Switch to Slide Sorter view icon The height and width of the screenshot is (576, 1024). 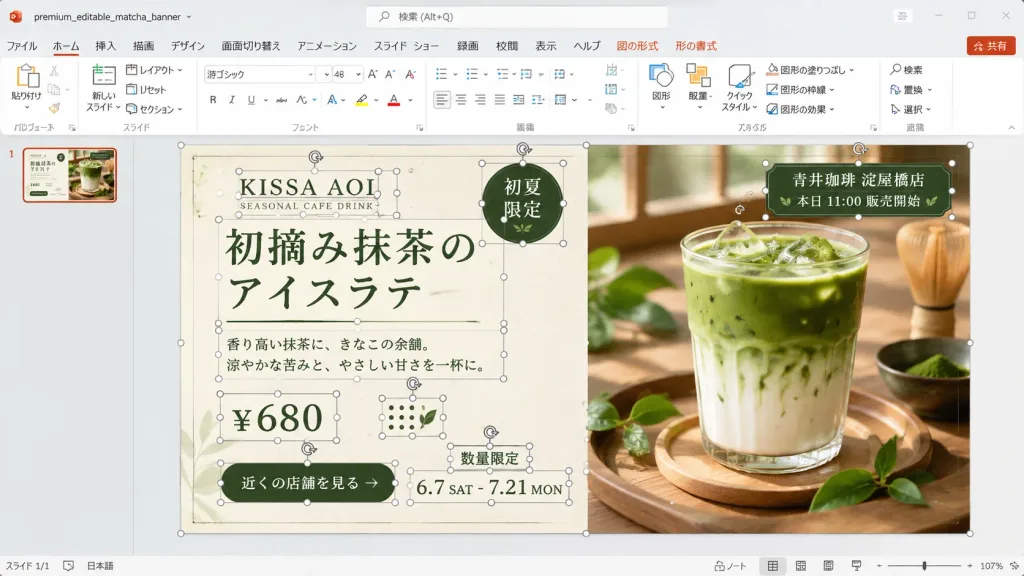[801, 566]
